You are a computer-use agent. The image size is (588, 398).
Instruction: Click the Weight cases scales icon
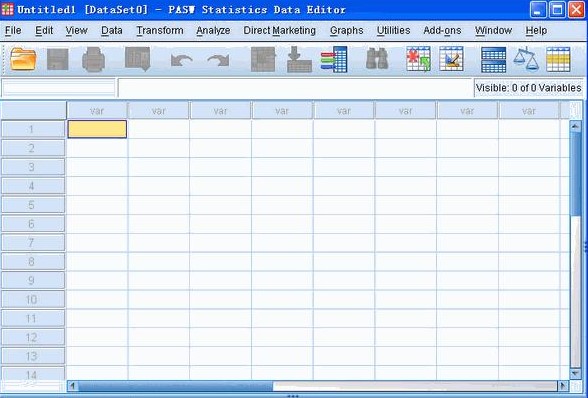(x=526, y=59)
